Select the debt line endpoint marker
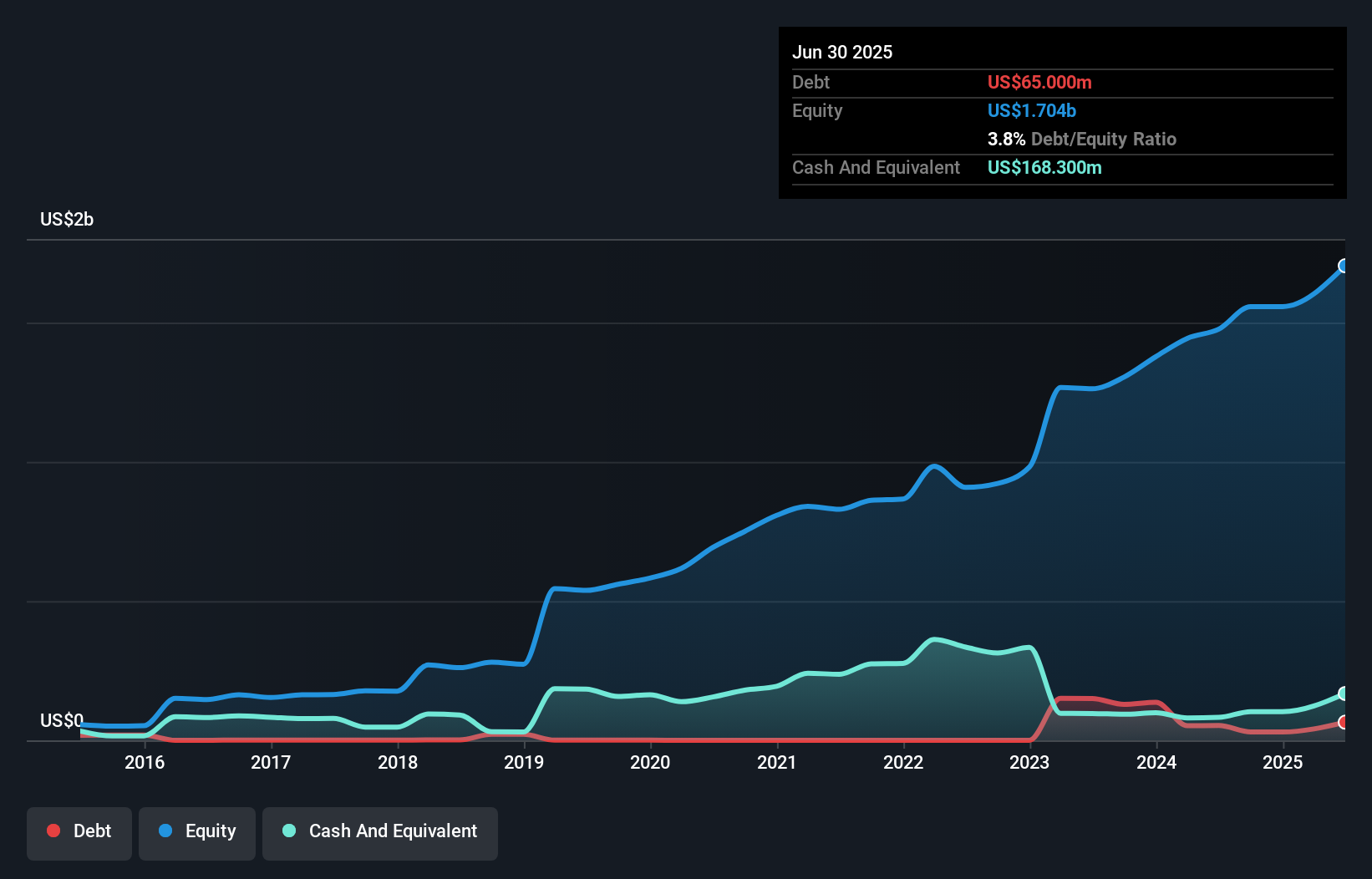 [x=1344, y=724]
